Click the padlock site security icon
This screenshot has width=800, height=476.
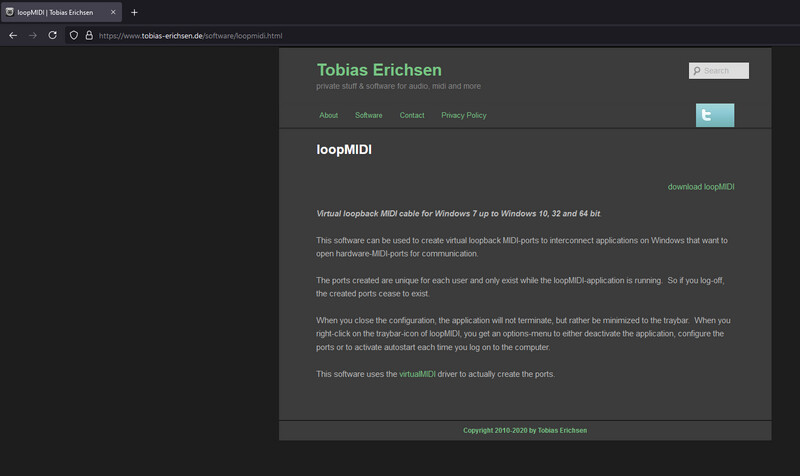tap(89, 35)
